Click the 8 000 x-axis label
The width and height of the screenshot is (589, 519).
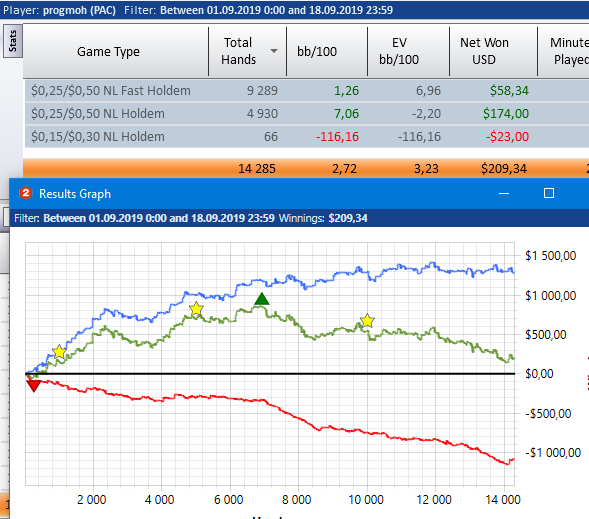coord(297,500)
